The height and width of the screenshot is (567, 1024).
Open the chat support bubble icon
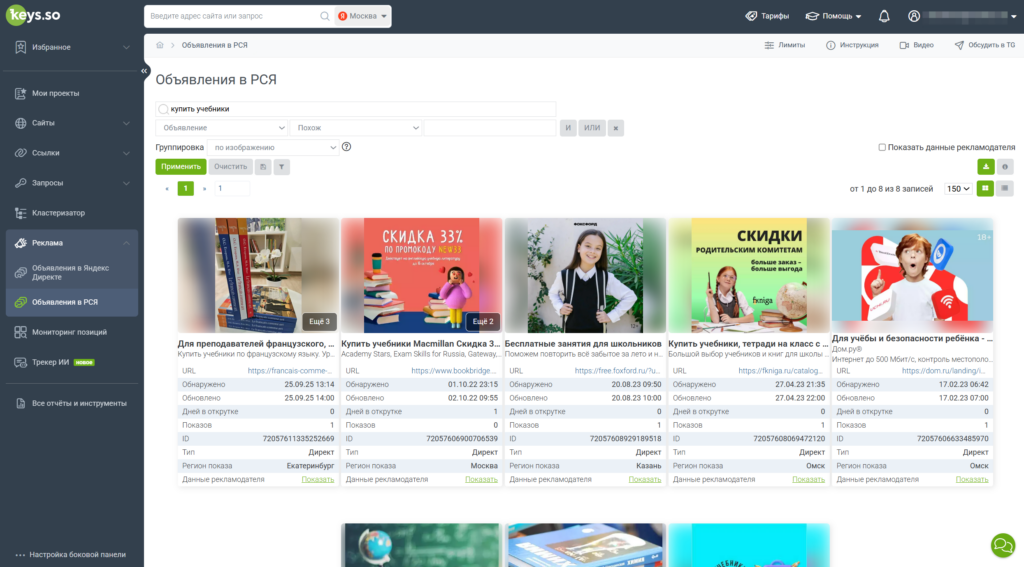(x=1002, y=545)
